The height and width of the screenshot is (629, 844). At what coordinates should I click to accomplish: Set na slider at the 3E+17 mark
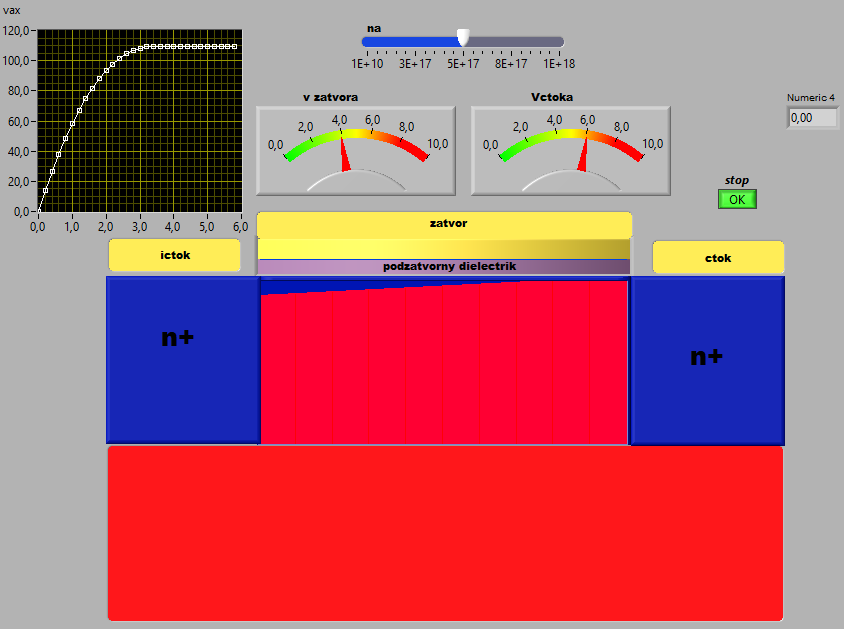pyautogui.click(x=415, y=42)
